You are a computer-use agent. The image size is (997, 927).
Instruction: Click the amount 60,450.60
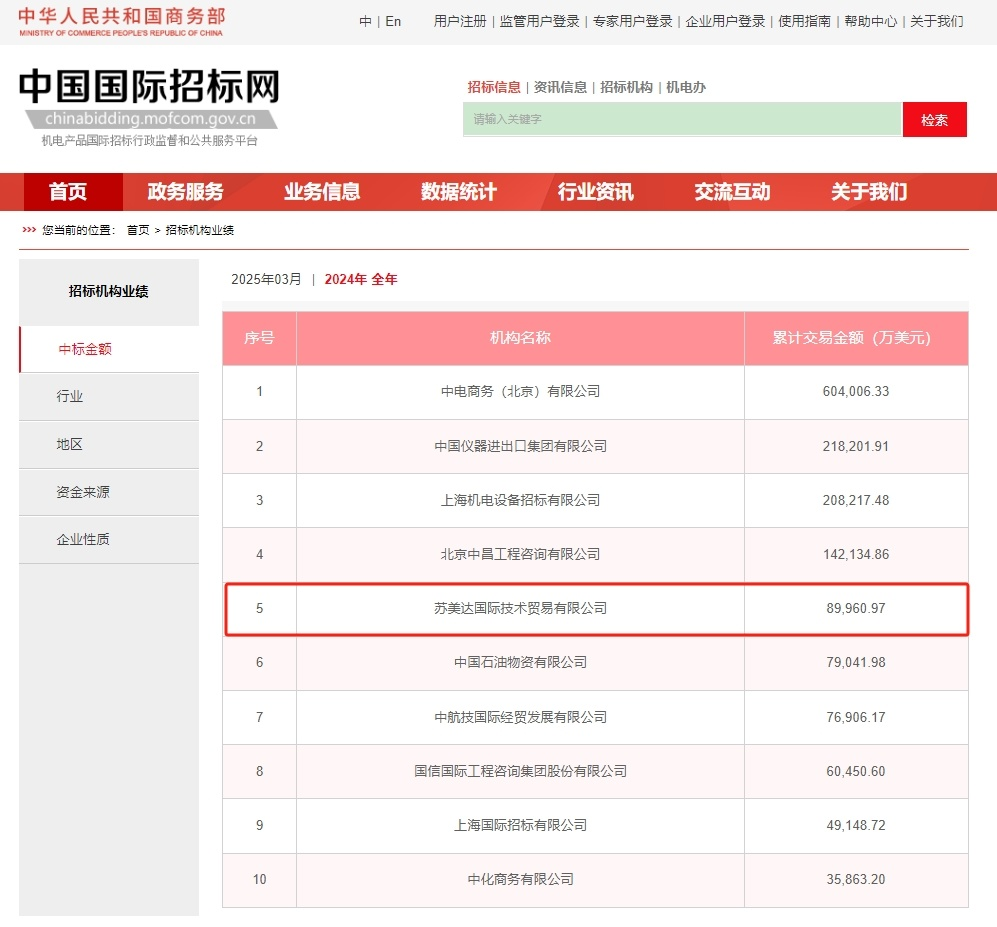(856, 771)
